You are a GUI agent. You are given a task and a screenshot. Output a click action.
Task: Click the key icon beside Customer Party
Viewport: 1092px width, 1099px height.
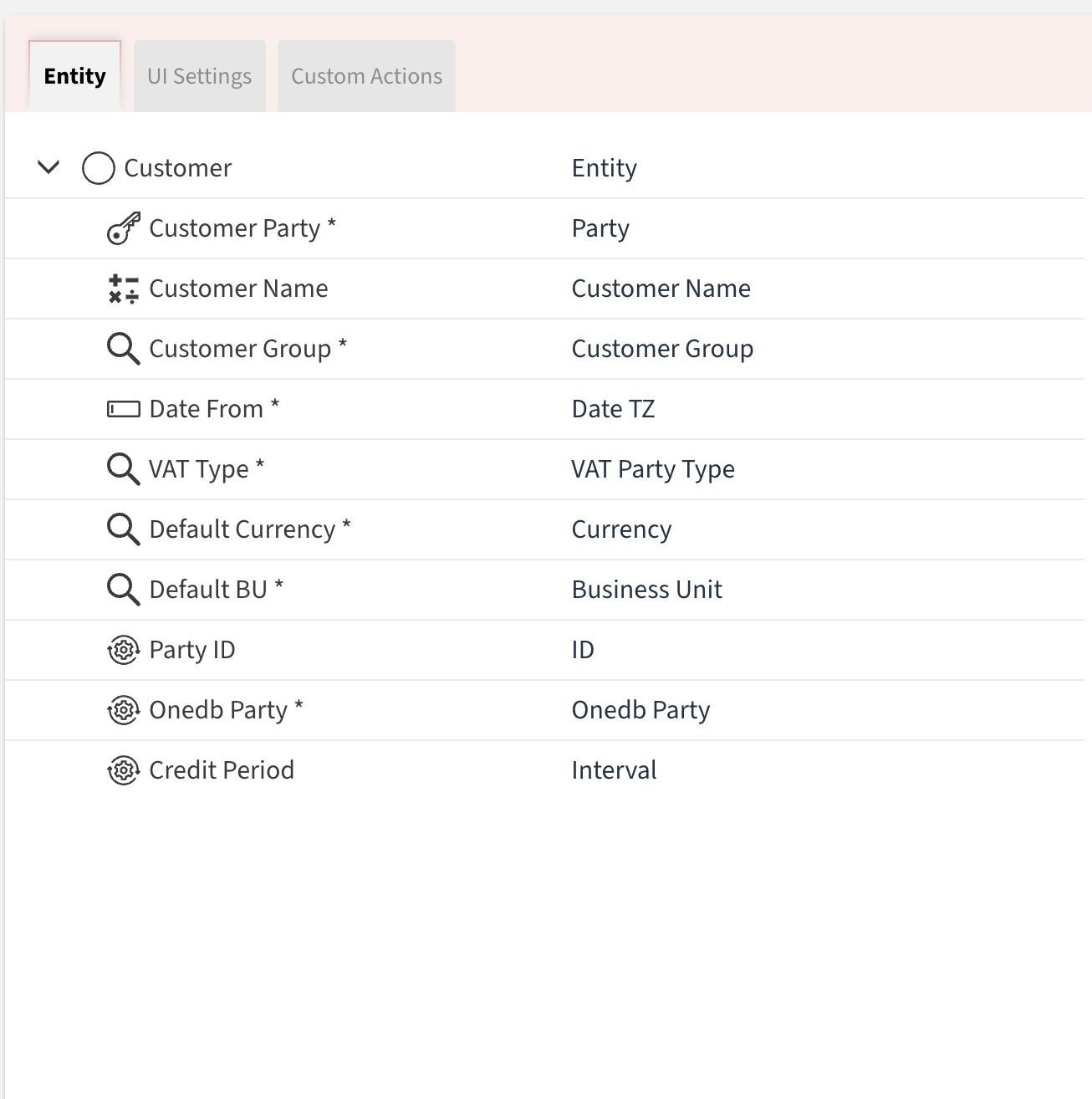point(123,228)
